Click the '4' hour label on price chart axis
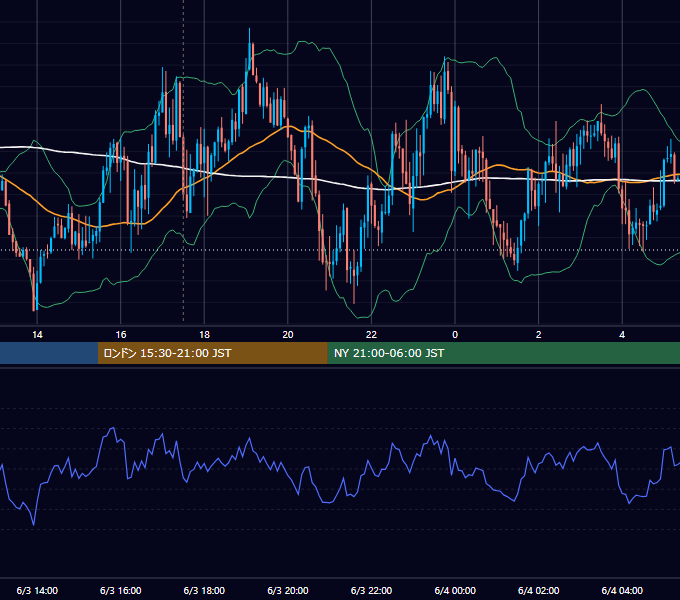 click(622, 335)
